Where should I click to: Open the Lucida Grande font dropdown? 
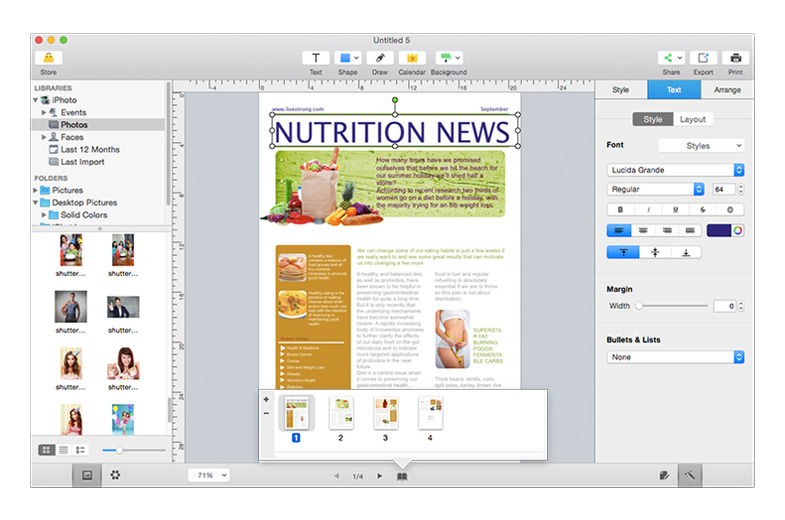675,170
